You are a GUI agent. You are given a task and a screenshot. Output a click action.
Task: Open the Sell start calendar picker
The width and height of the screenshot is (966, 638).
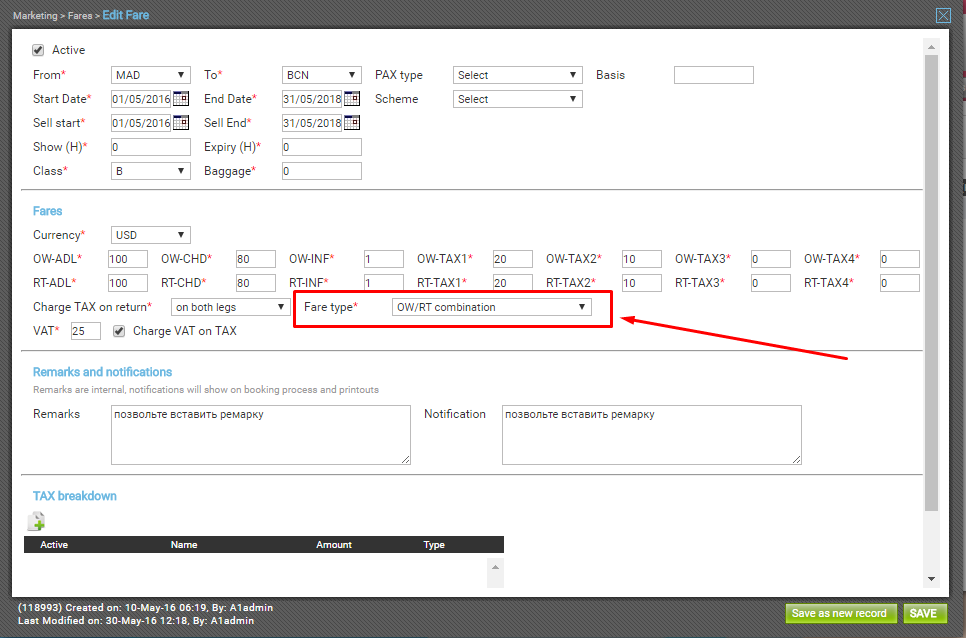[x=181, y=123]
